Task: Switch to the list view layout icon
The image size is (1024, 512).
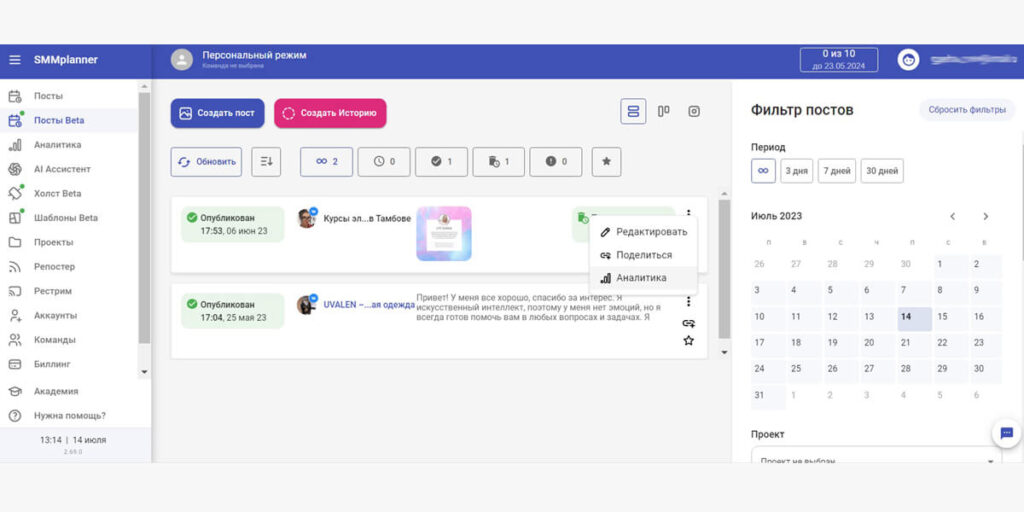Action: tap(632, 112)
